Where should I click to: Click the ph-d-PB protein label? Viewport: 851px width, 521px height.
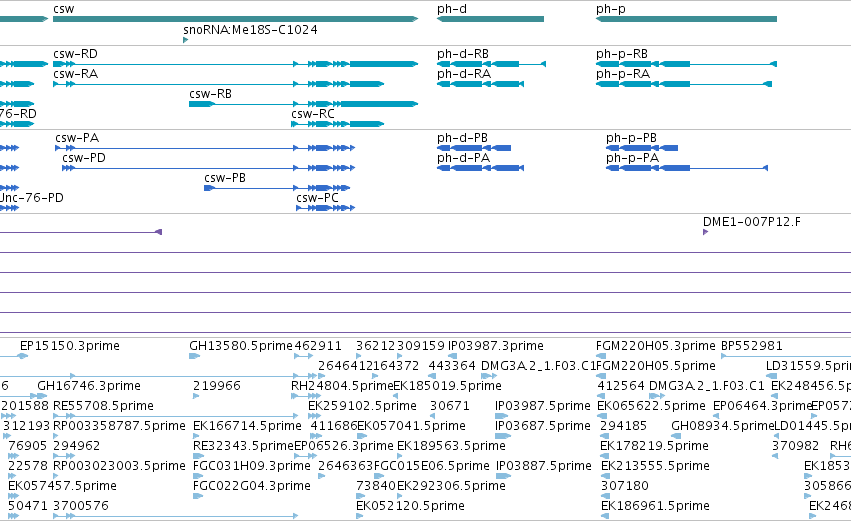pyautogui.click(x=462, y=138)
